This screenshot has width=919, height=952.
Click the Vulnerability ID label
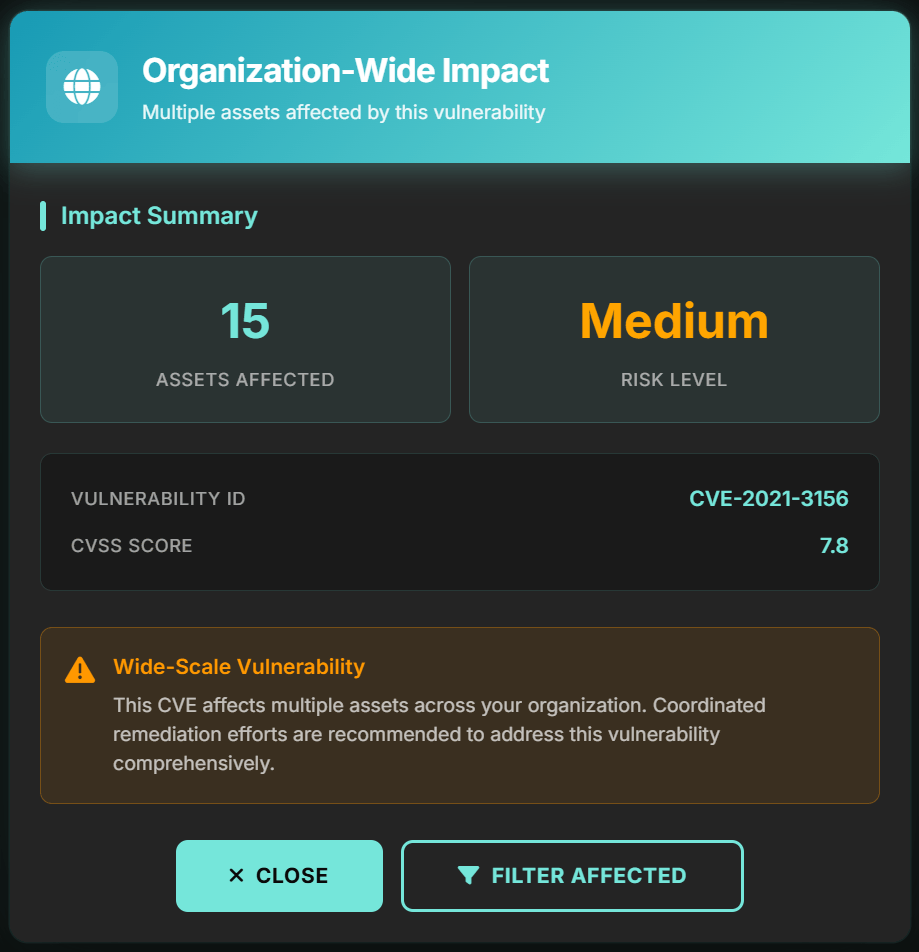[x=158, y=498]
